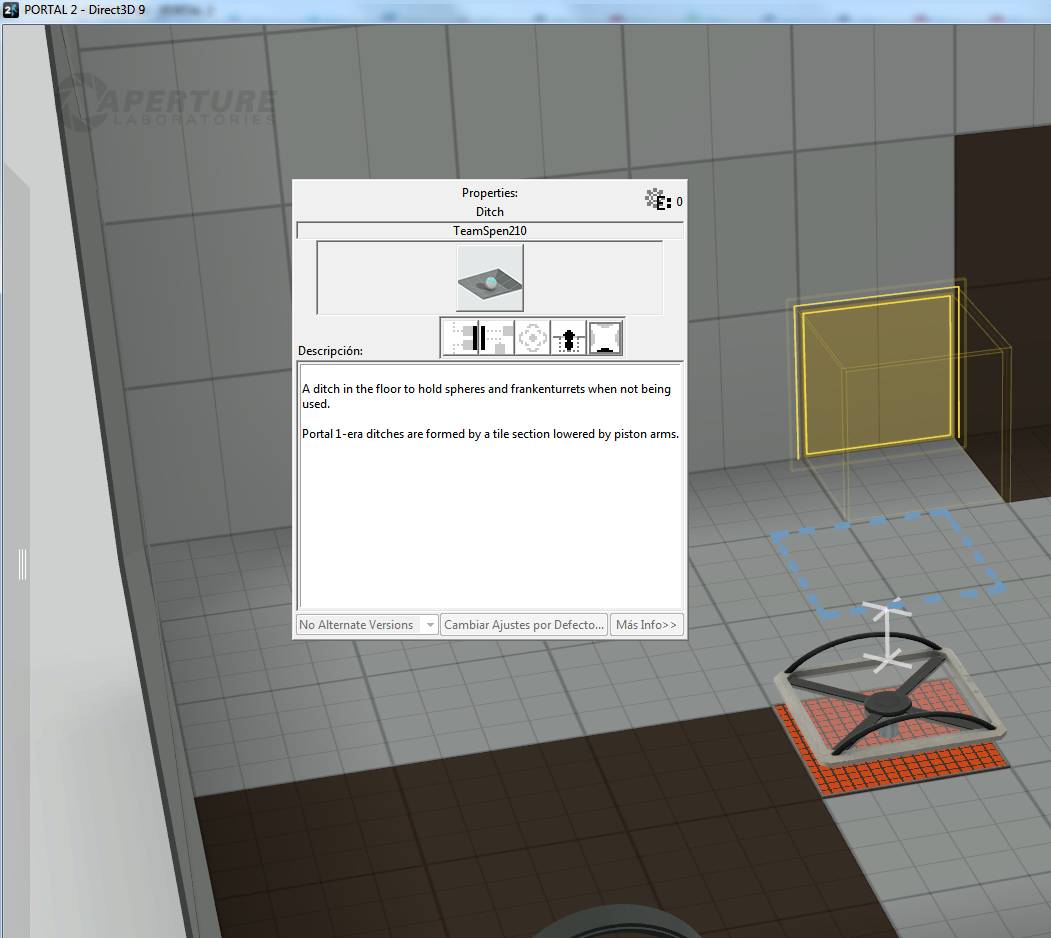Select the highlighted closed-ditch variant icon
The height and width of the screenshot is (938, 1051).
coord(604,337)
